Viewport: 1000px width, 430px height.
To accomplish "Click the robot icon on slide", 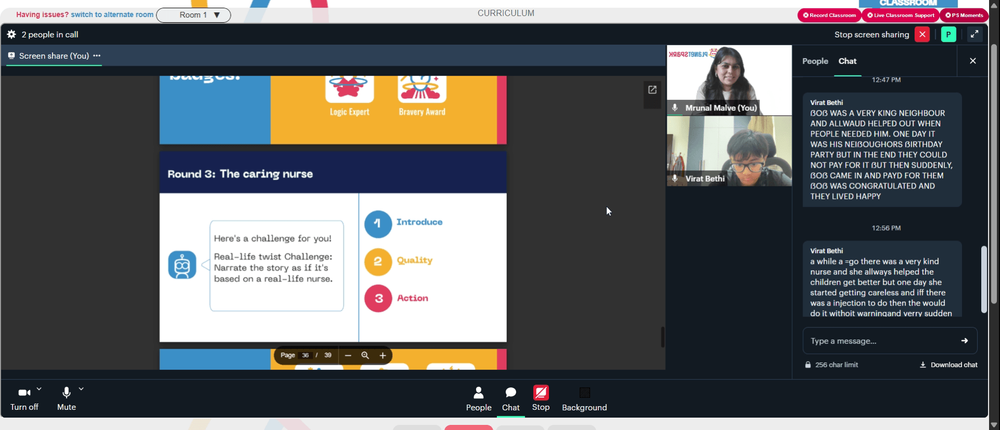I will click(x=182, y=265).
